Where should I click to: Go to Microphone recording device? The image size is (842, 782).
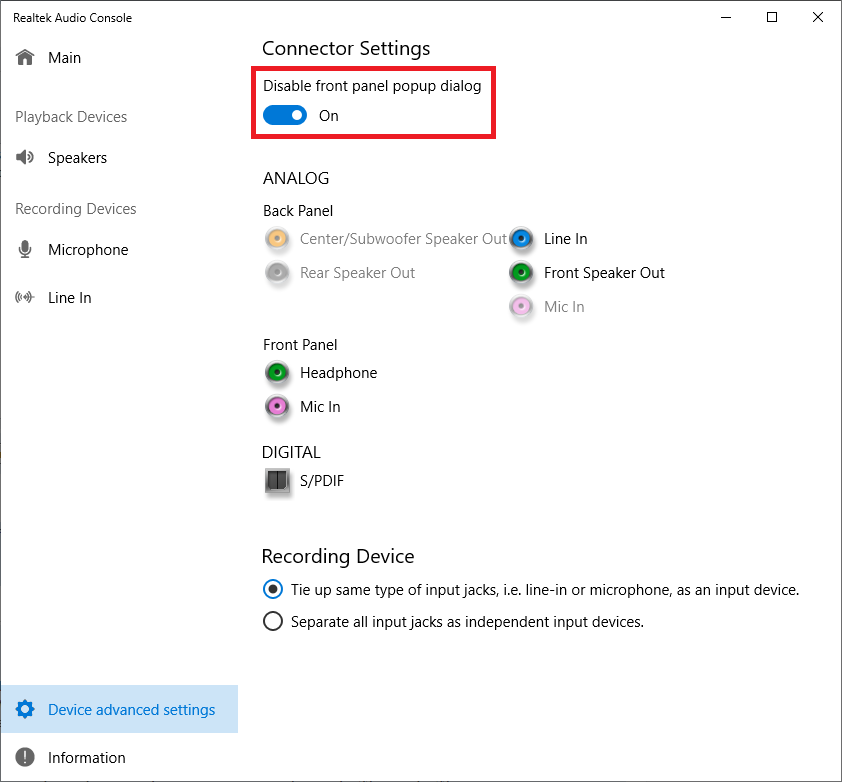(87, 250)
